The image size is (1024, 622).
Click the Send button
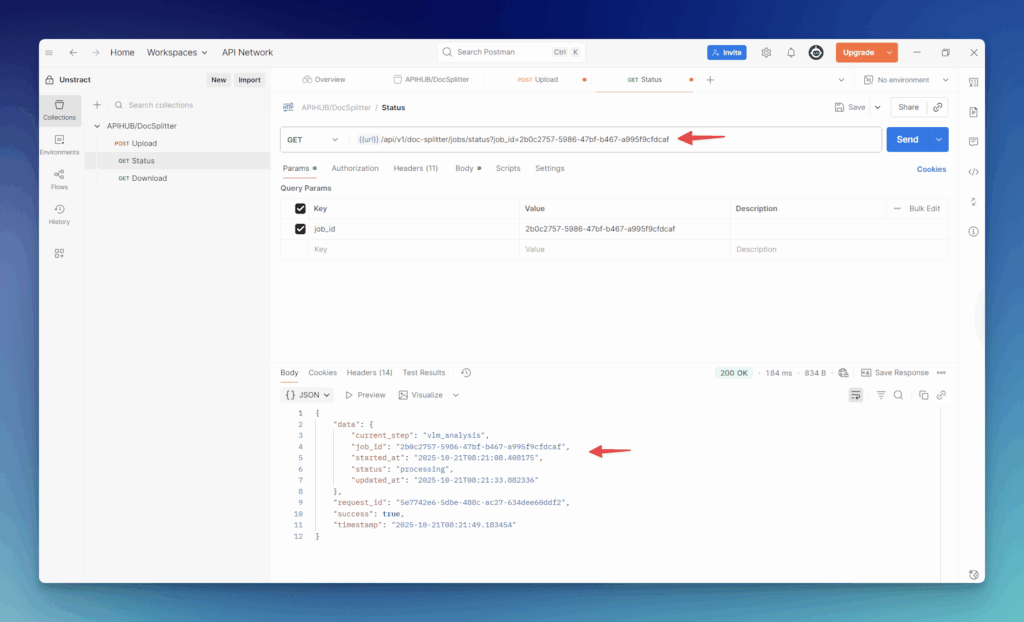907,140
